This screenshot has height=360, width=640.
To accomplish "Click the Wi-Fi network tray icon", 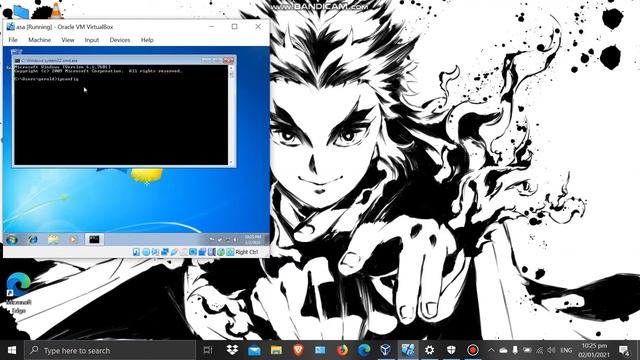I will 539,350.
